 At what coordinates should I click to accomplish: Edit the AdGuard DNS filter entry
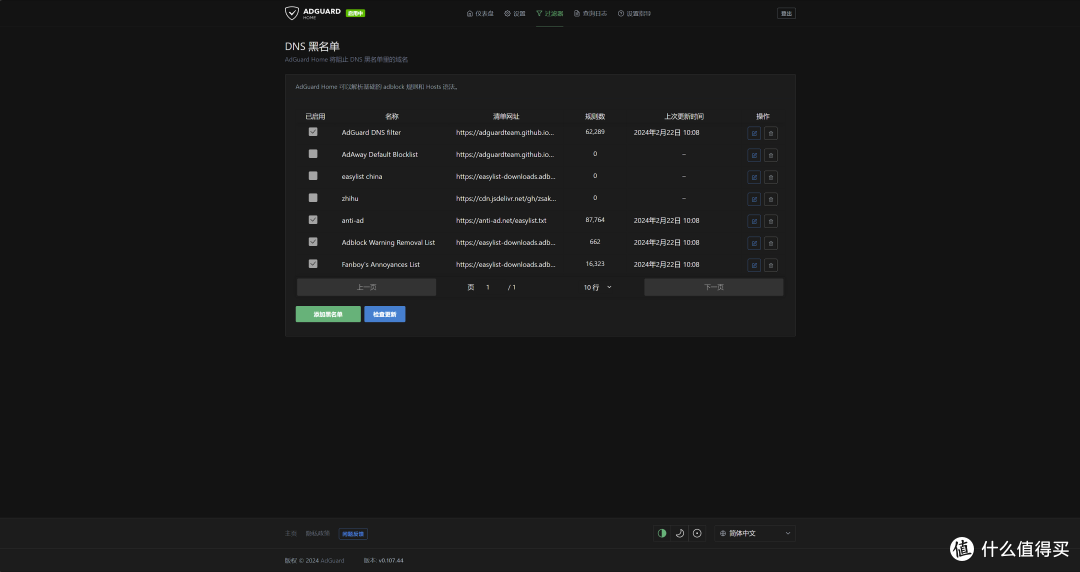point(754,133)
